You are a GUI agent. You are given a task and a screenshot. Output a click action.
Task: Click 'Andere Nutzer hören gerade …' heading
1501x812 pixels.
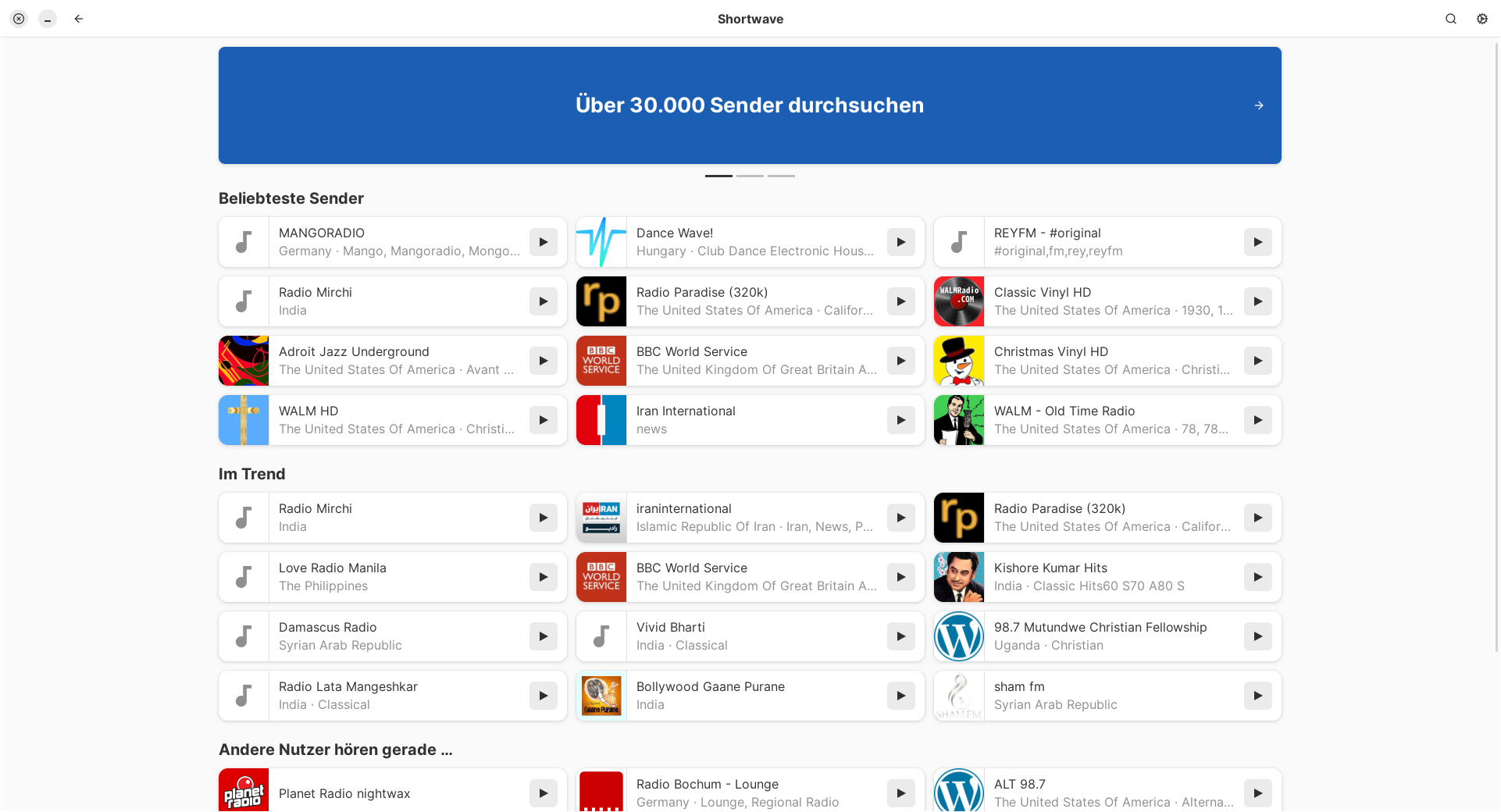point(336,750)
